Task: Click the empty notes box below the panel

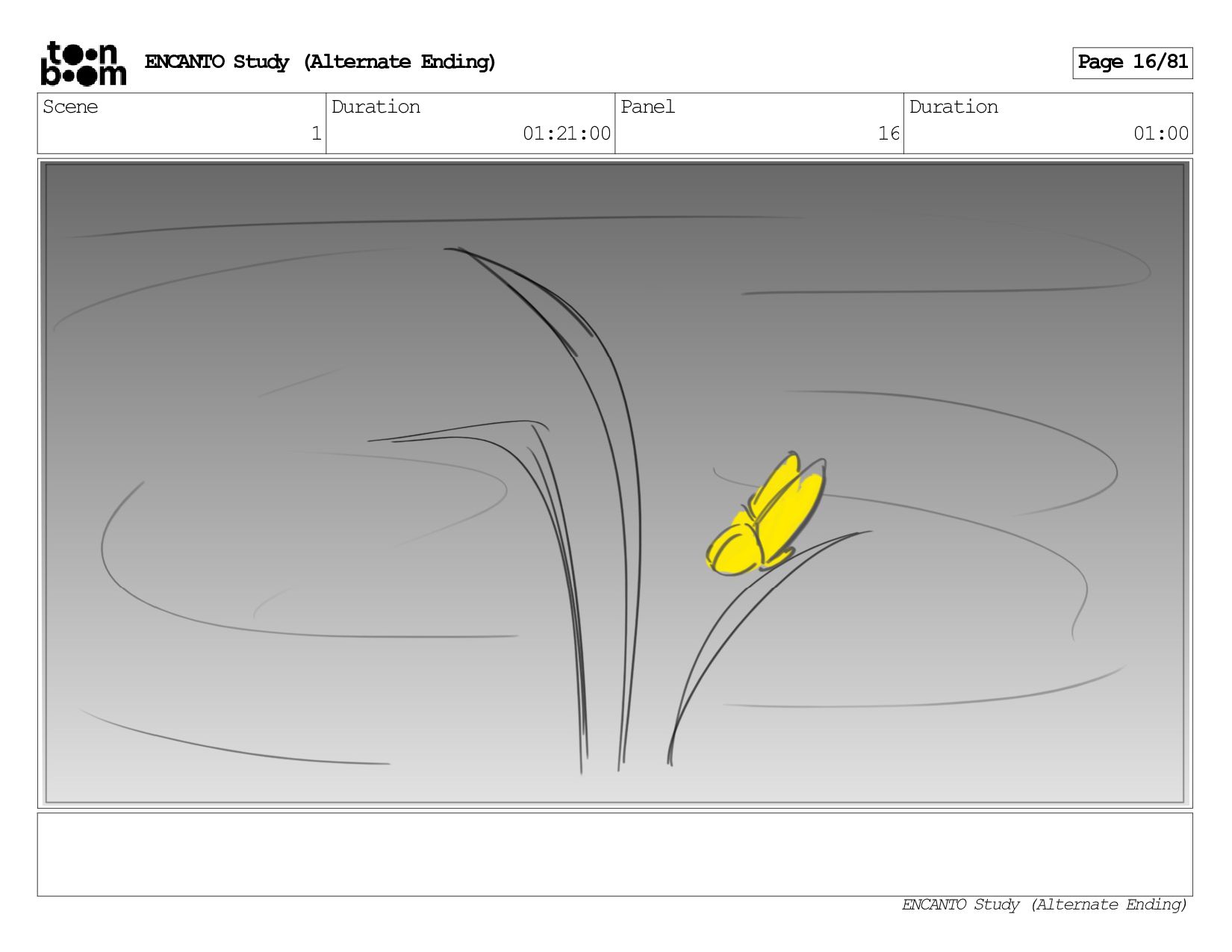Action: coord(615,854)
